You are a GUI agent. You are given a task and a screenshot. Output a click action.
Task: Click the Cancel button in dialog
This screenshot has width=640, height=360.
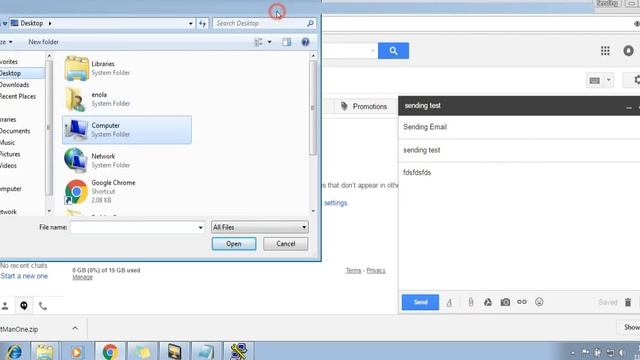[286, 244]
